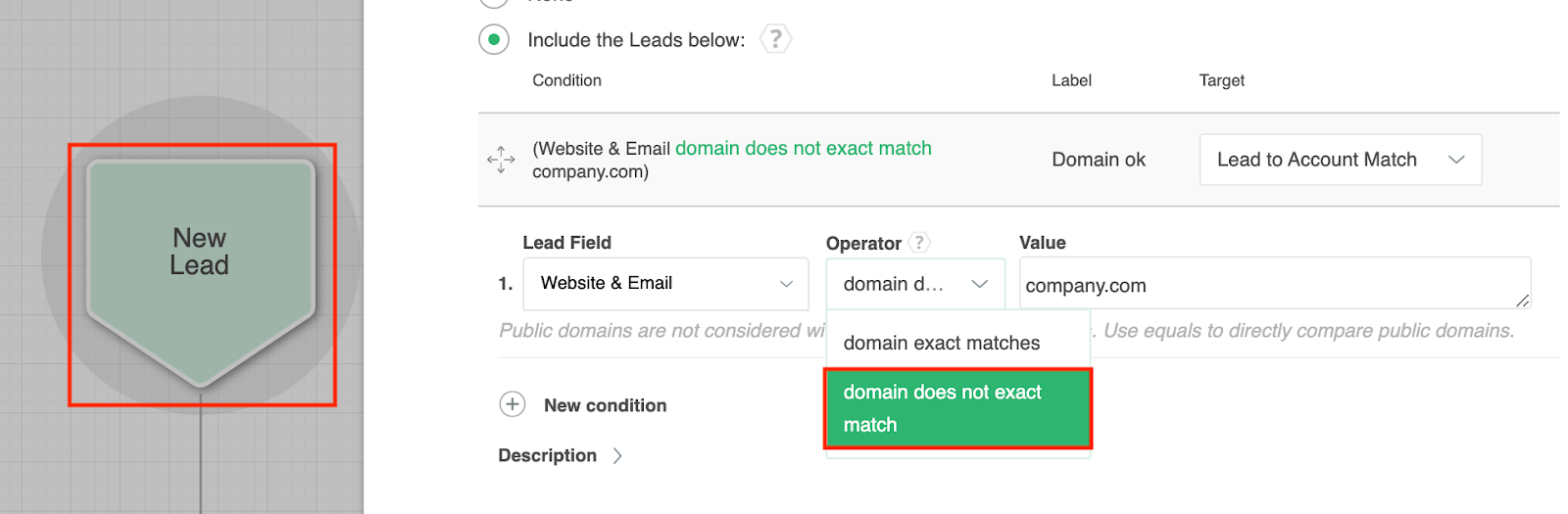
Task: Select the New Lead node on the canvas
Action: tap(201, 264)
